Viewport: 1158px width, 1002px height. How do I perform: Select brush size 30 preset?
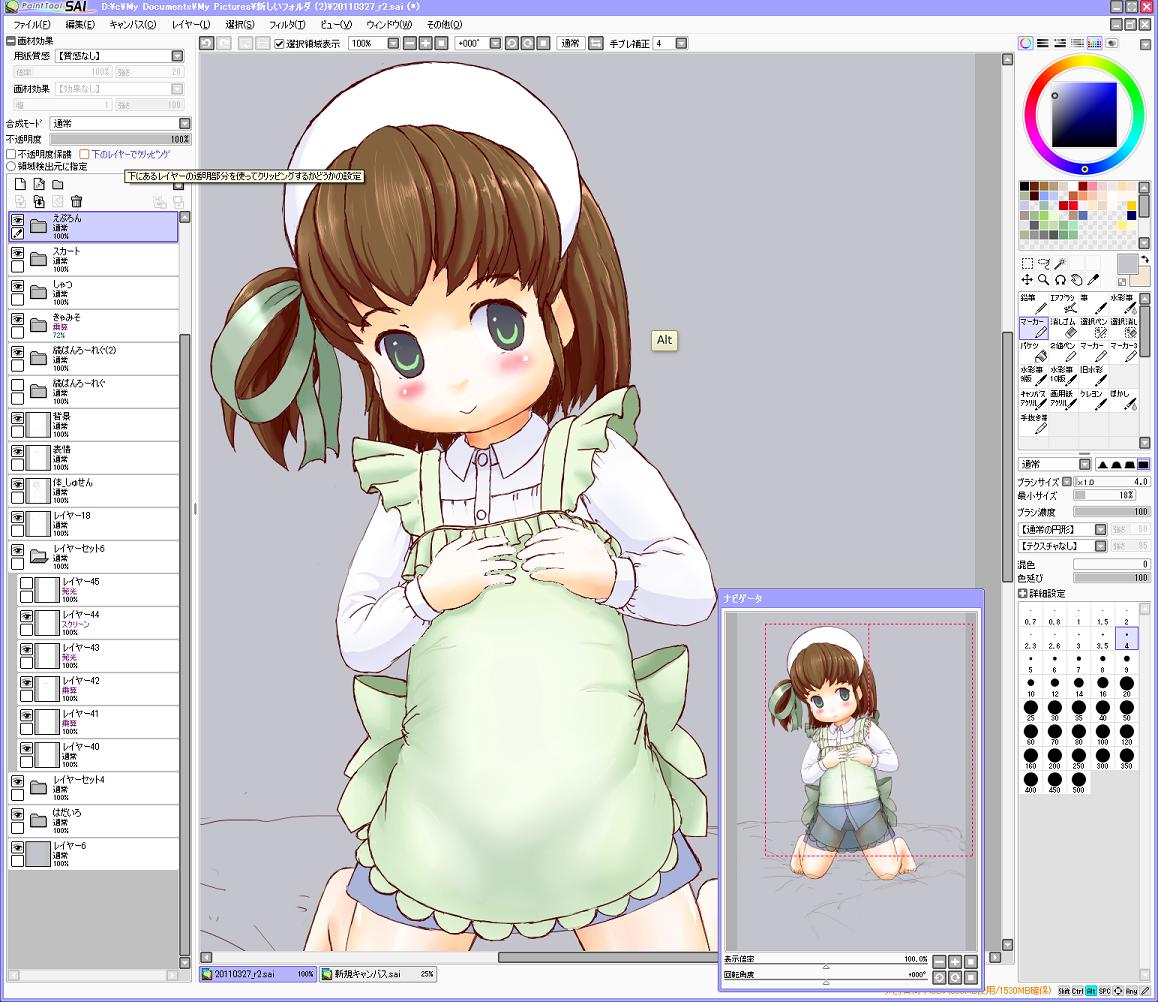(1055, 711)
